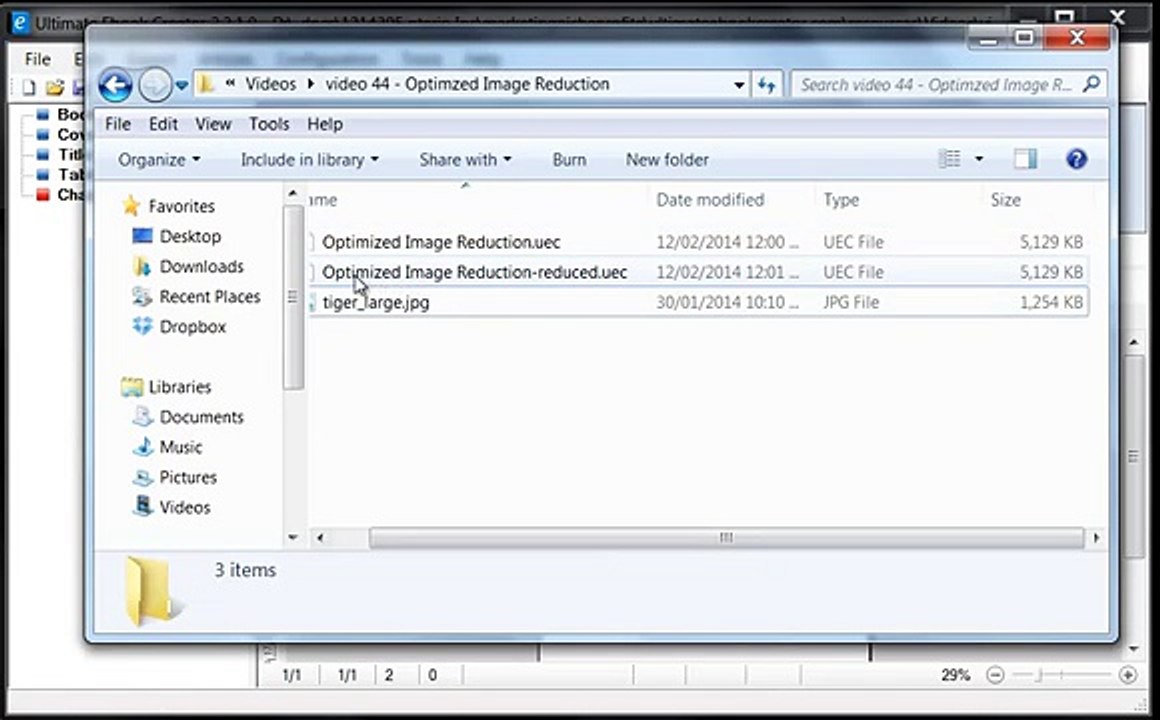This screenshot has height=720, width=1160.
Task: Select Recent Places in the navigation pane
Action: tap(210, 297)
